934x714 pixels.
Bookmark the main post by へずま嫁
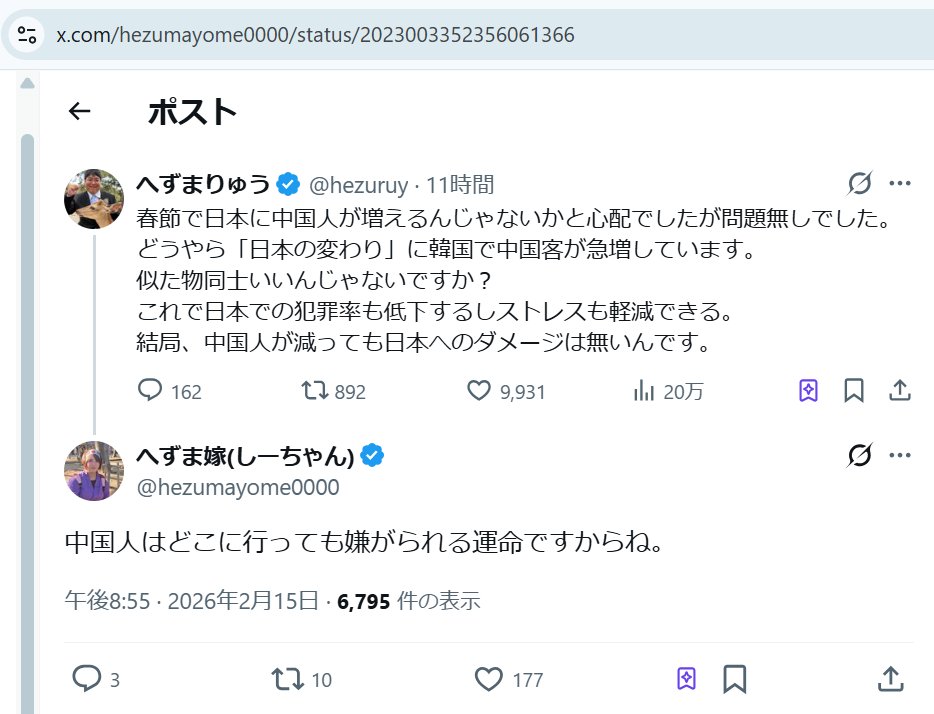[x=735, y=680]
